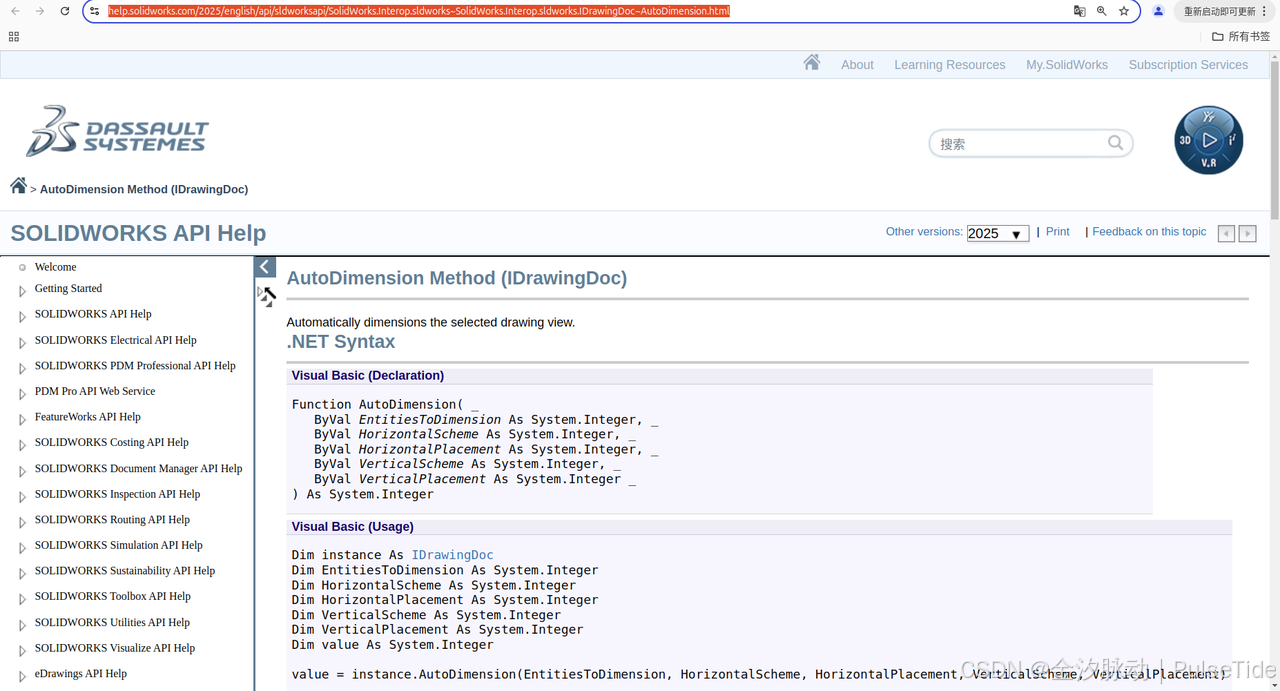Click the browser address bar URL

tap(419, 11)
